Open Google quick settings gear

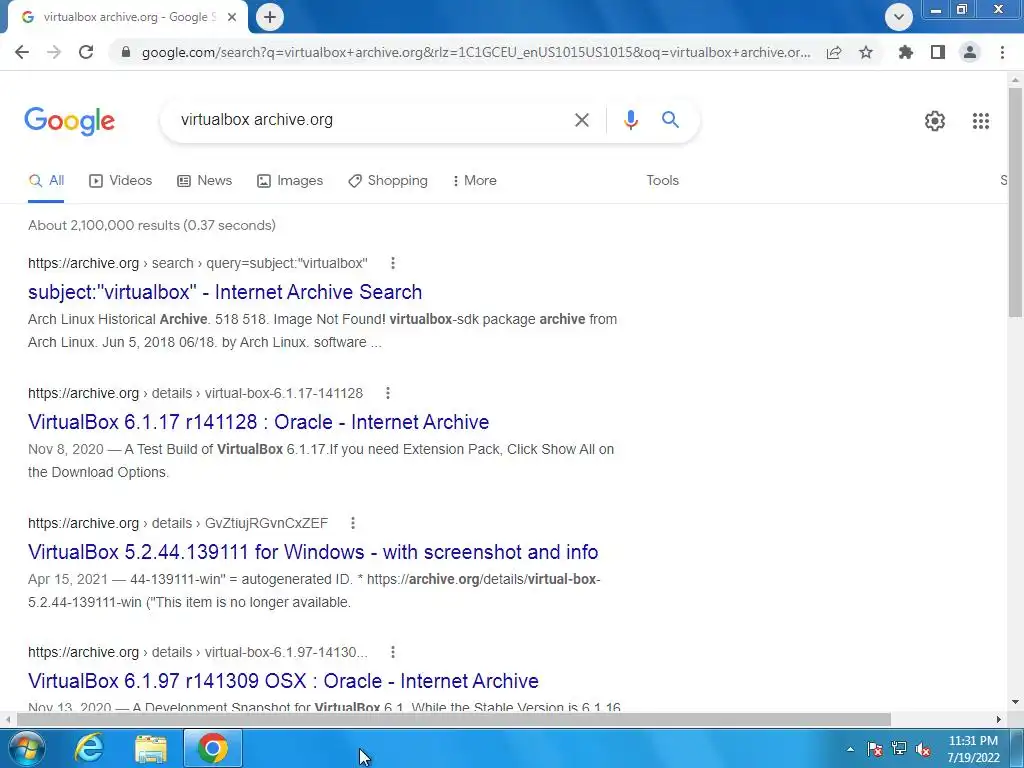[935, 121]
